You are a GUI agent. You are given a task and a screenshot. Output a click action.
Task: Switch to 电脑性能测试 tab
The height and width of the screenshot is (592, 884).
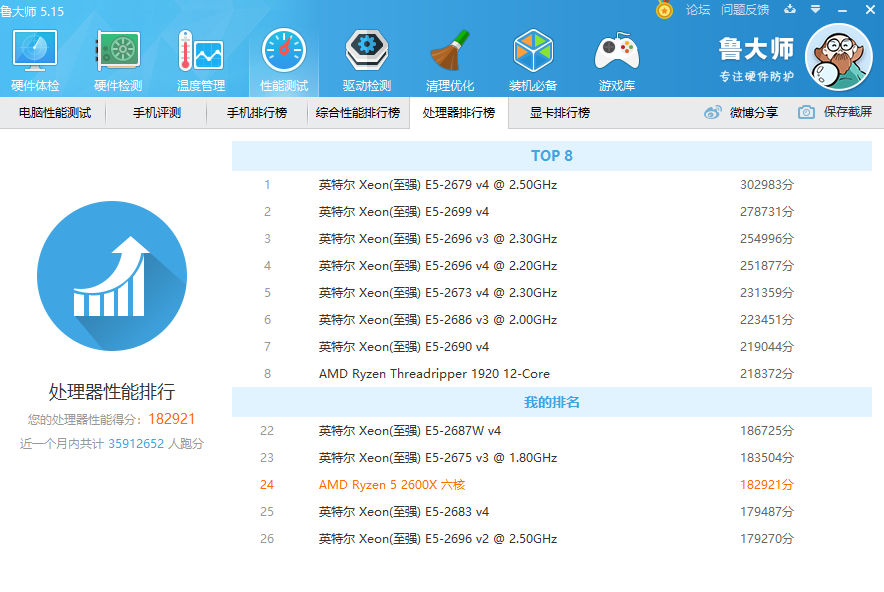click(55, 113)
